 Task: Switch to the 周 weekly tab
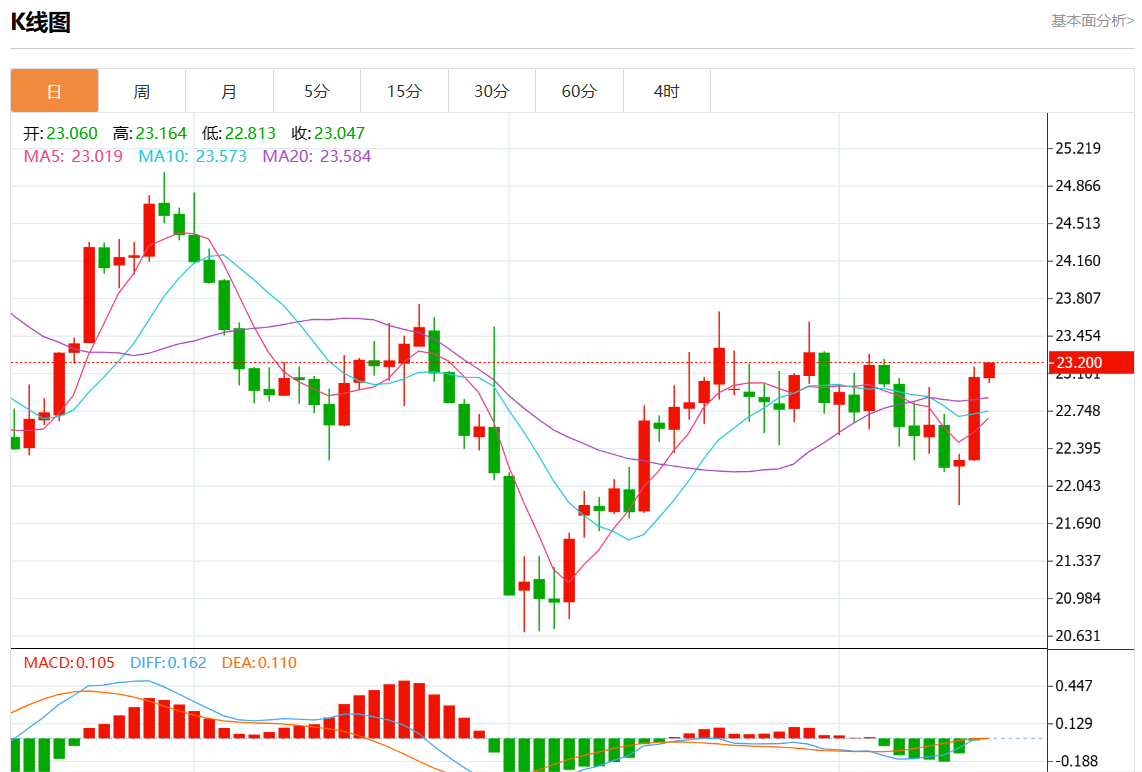[142, 91]
